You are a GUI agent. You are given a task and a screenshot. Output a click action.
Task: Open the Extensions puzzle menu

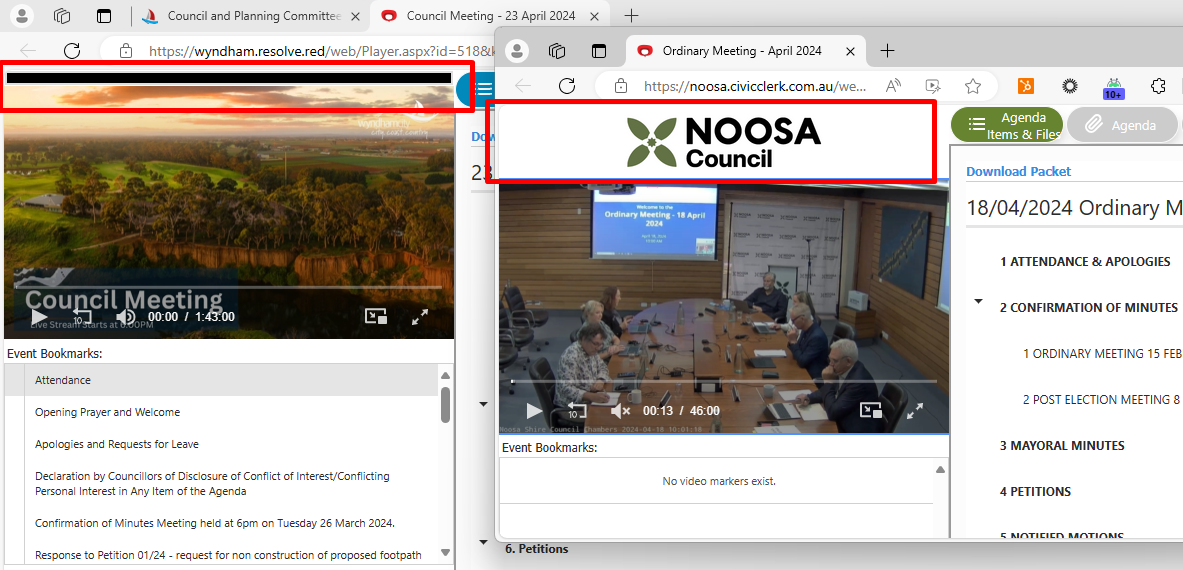click(x=1157, y=86)
